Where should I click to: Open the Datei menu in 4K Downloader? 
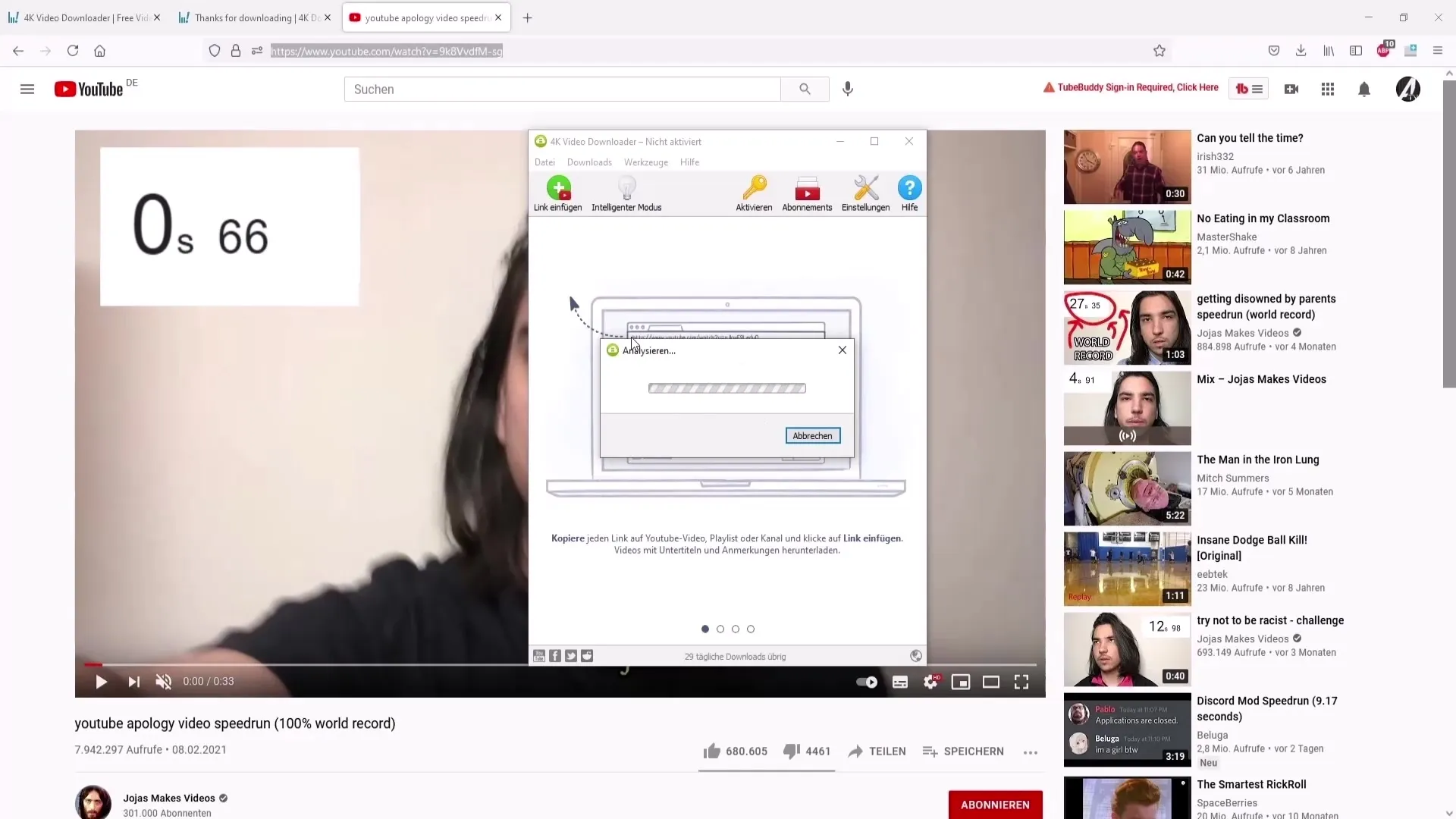[x=545, y=162]
